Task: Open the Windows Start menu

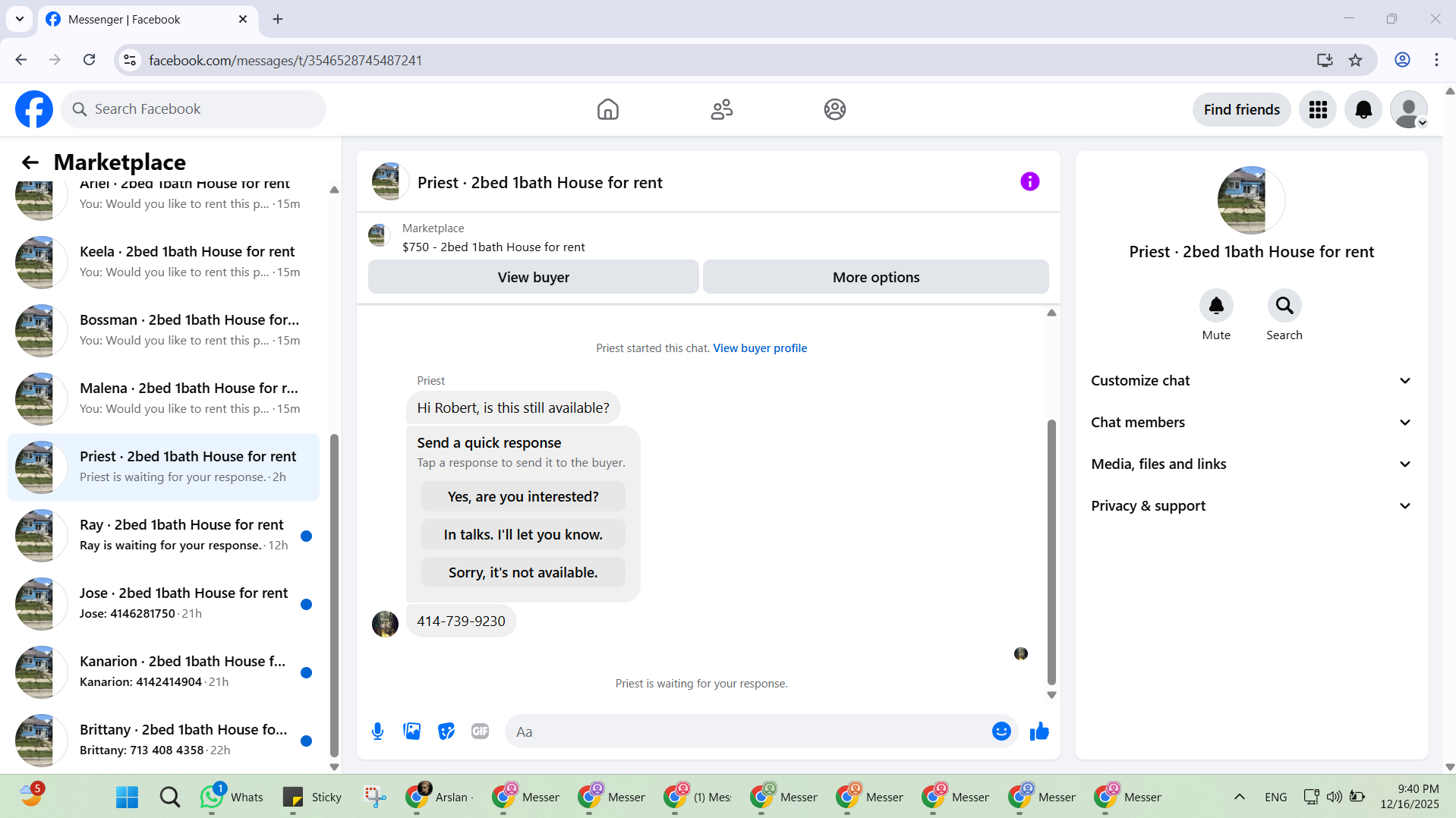Action: pyautogui.click(x=127, y=797)
